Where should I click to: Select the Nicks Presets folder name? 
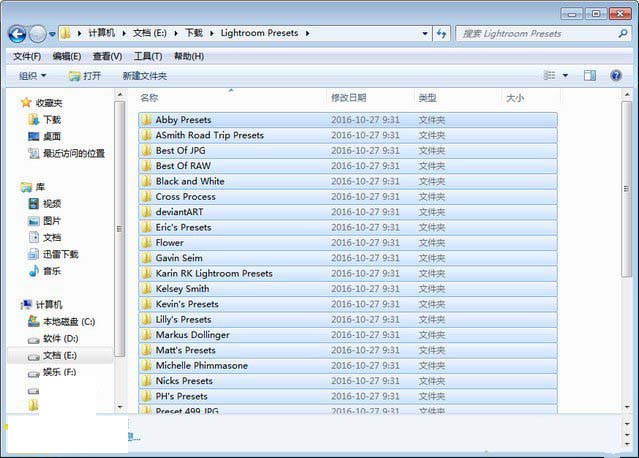(x=184, y=381)
